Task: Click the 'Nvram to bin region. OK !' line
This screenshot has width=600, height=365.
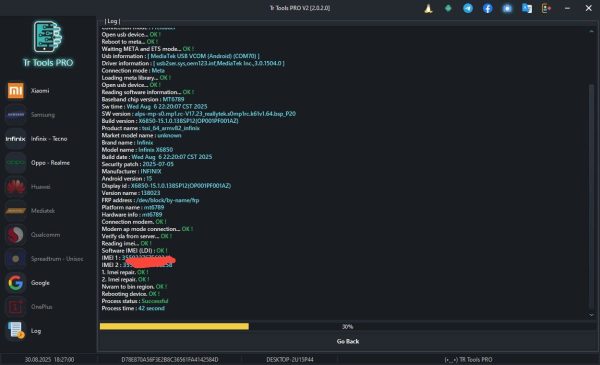Action: pyautogui.click(x=134, y=287)
